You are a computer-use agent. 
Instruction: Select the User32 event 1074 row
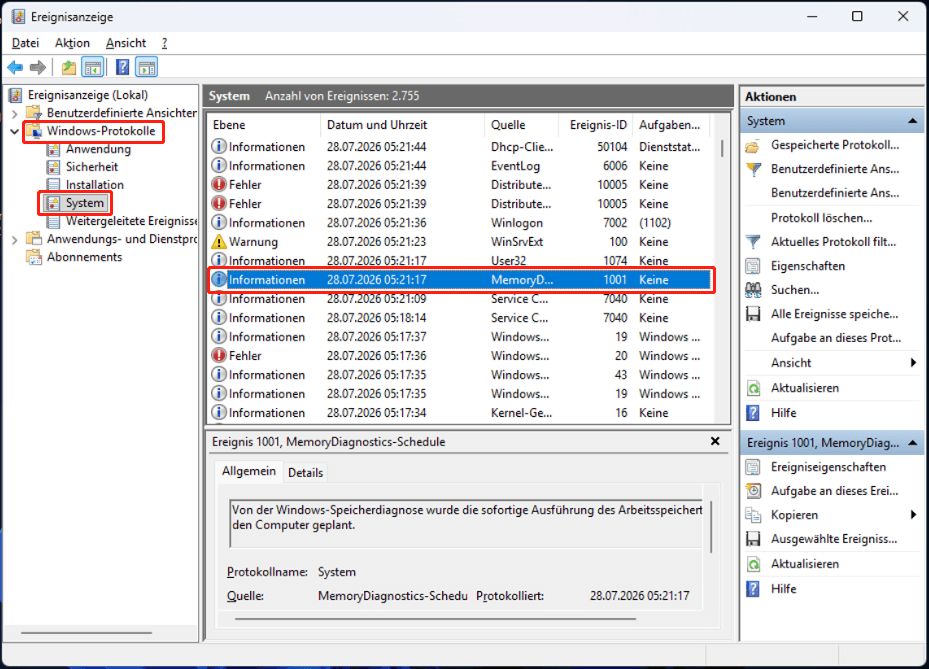(460, 260)
